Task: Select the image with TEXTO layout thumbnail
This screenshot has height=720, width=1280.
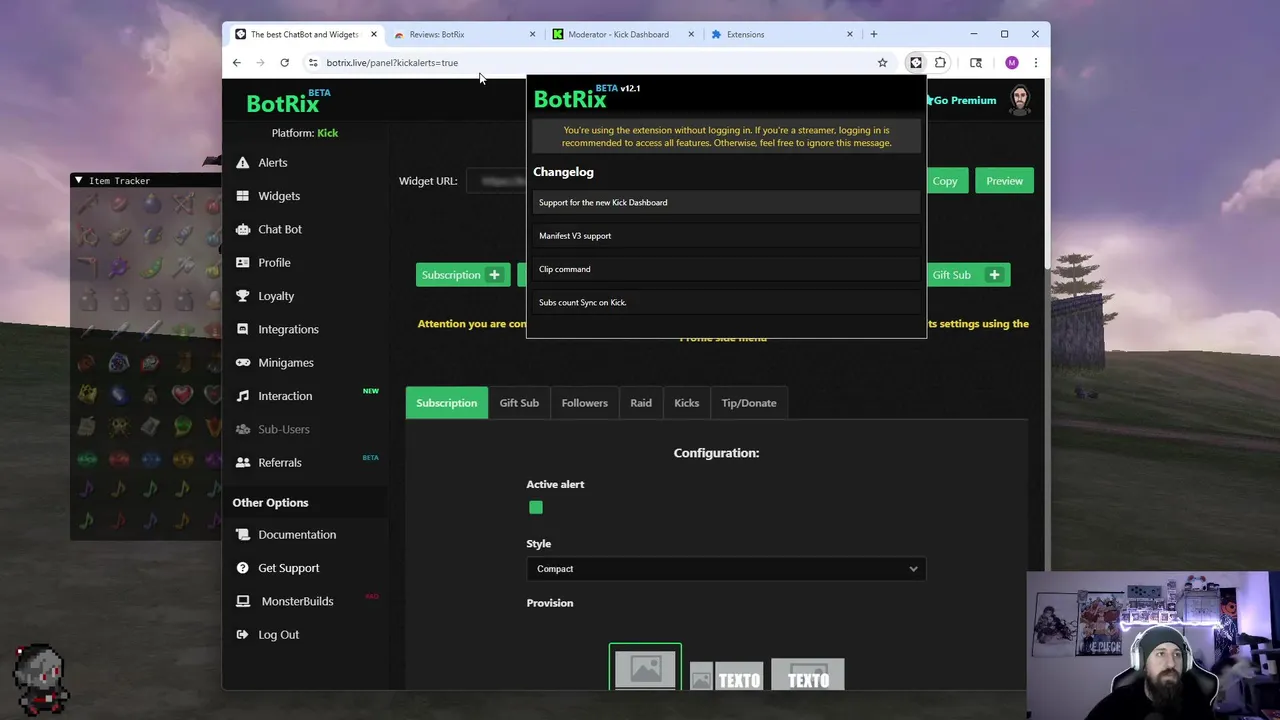Action: [726, 677]
